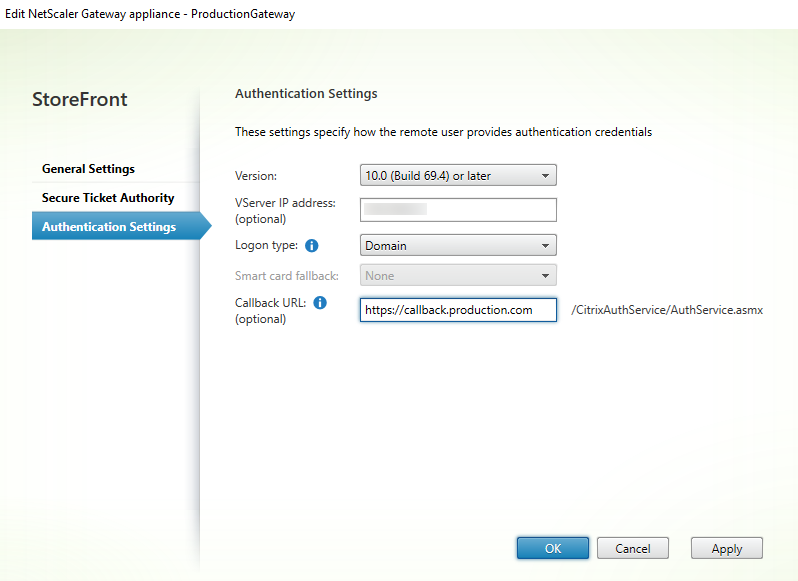Click the Version field label

pyautogui.click(x=255, y=176)
